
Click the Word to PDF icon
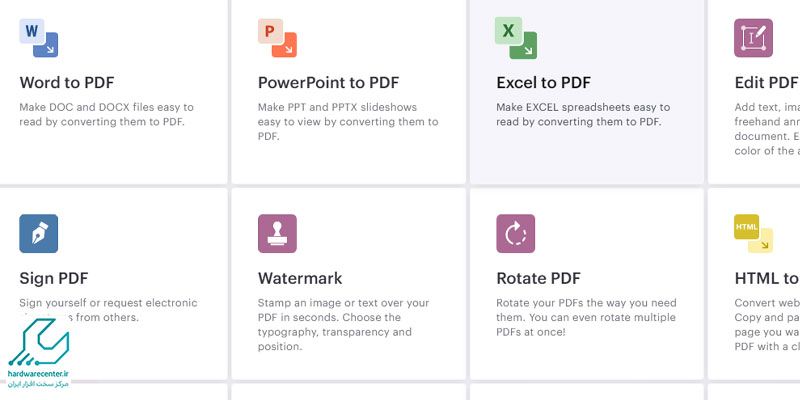tap(39, 38)
